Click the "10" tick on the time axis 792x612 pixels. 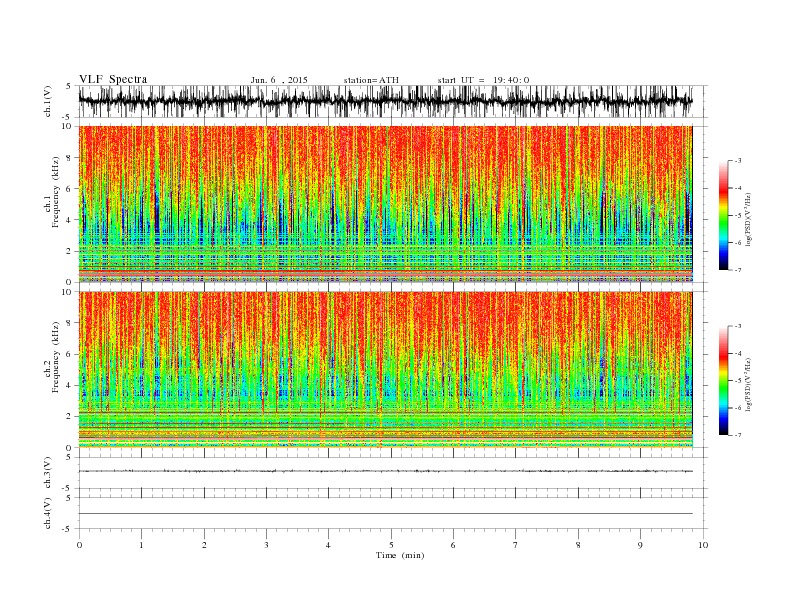tap(703, 545)
